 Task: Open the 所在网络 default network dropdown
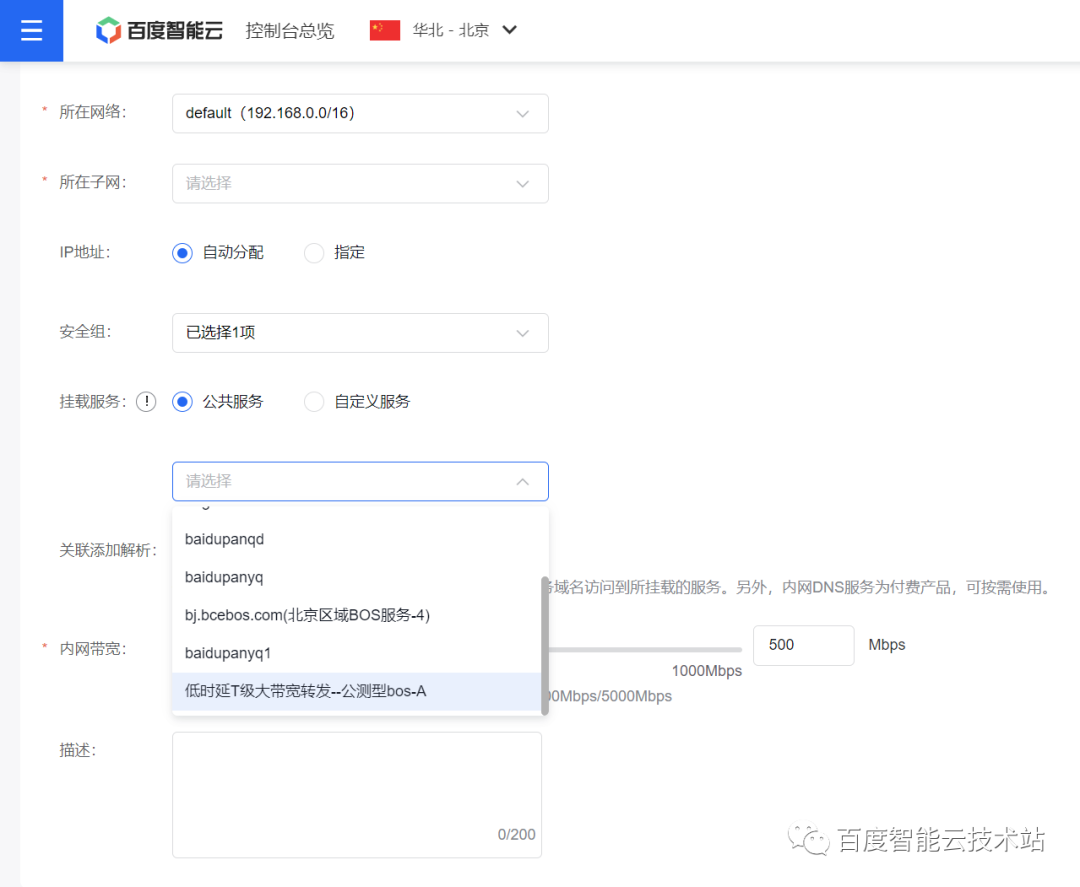coord(360,114)
